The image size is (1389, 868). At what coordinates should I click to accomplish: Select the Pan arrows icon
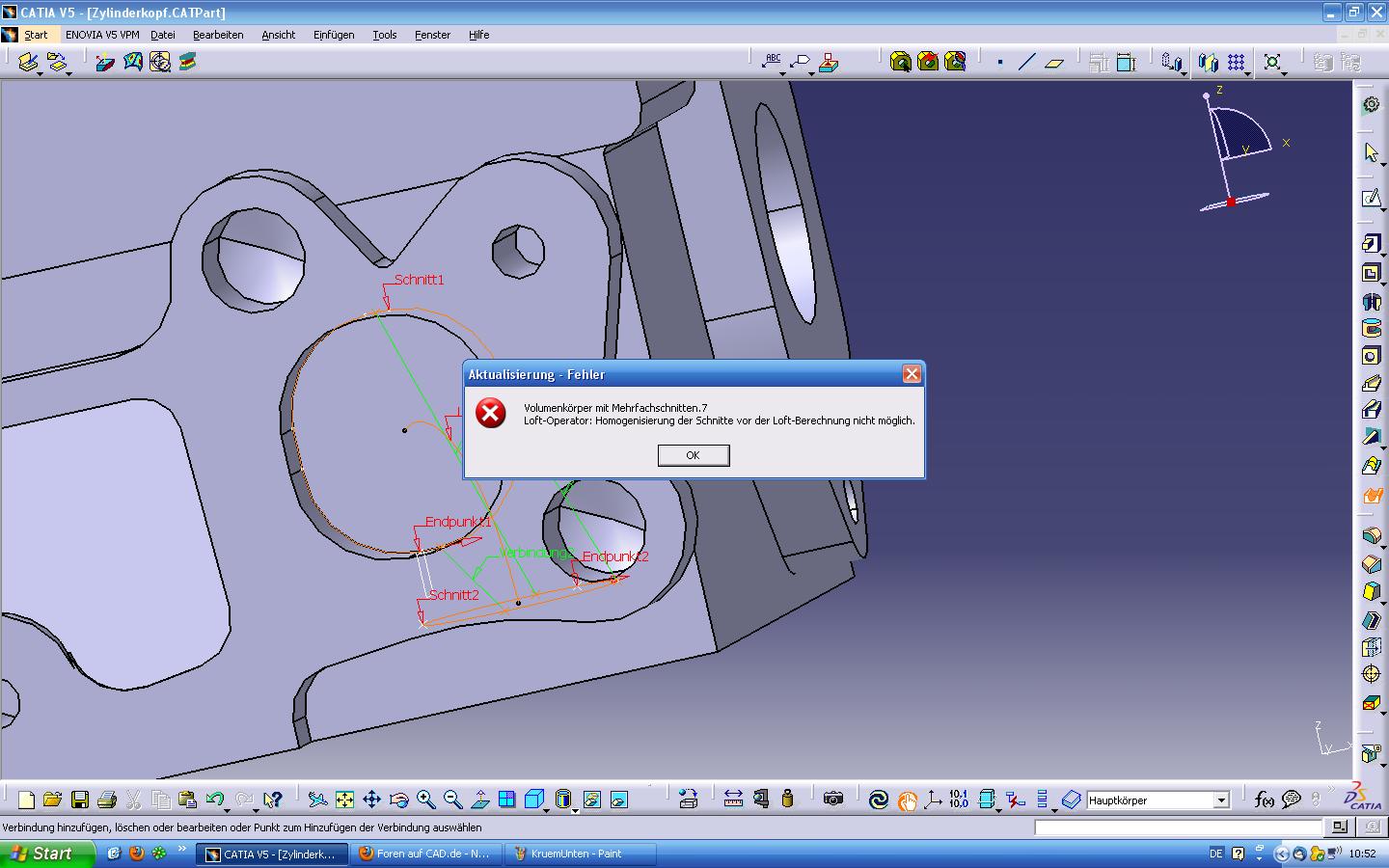pyautogui.click(x=371, y=800)
